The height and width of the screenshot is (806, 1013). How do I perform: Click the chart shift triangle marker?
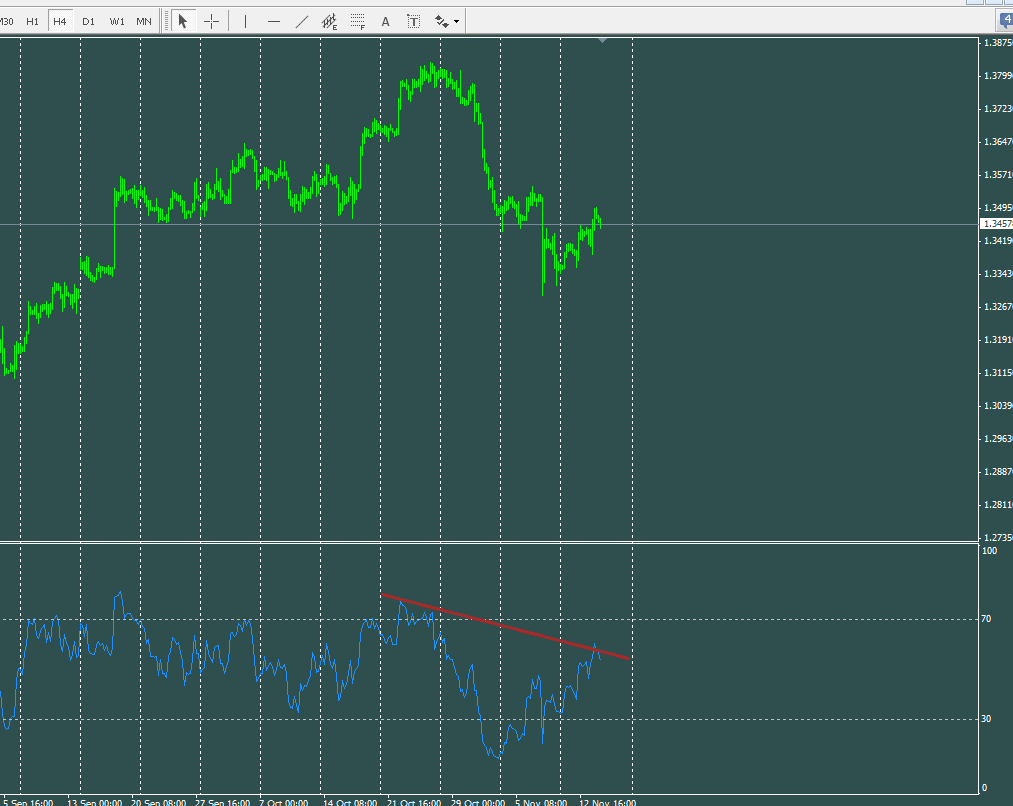603,41
